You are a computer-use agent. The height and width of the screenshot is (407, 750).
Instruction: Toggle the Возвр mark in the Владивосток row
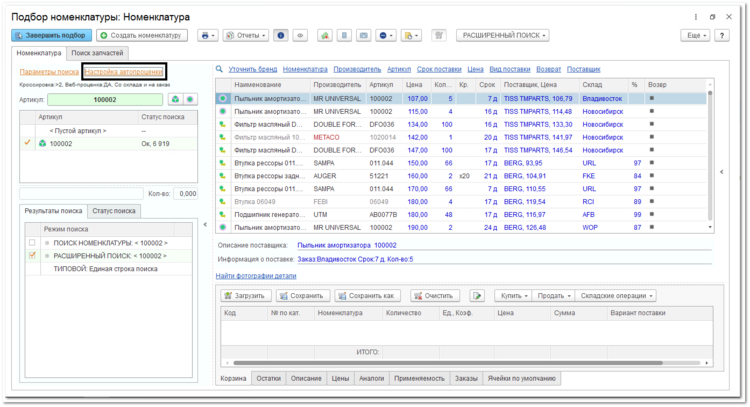[x=651, y=99]
